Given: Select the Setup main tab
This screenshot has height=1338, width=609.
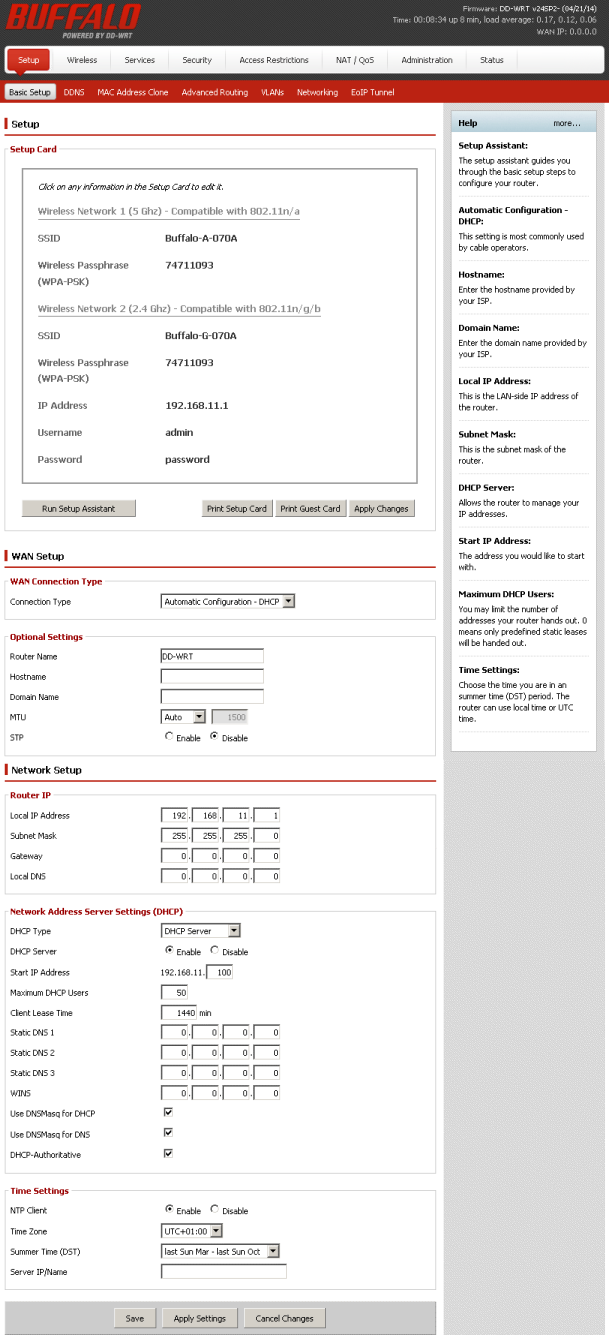Looking at the screenshot, I should (x=29, y=60).
